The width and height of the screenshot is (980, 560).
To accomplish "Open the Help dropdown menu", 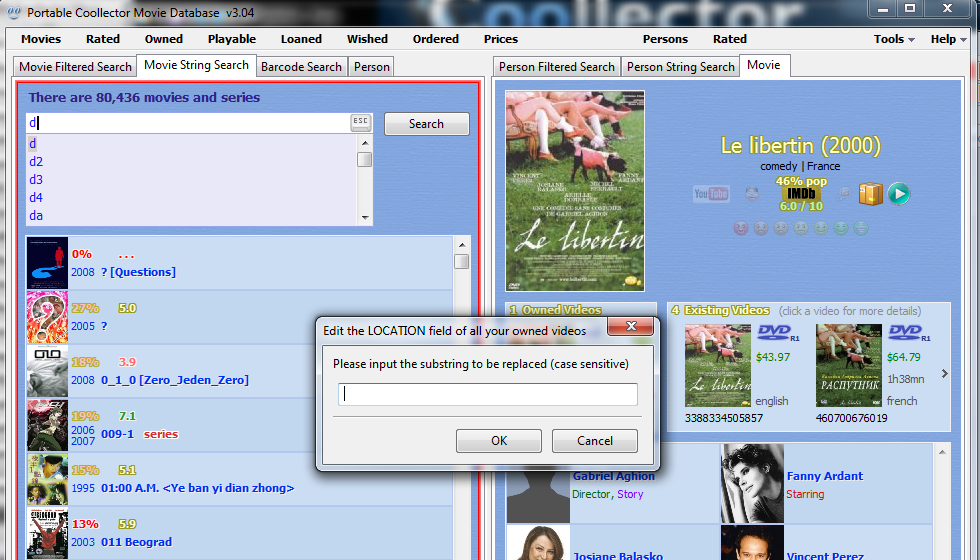I will (948, 39).
